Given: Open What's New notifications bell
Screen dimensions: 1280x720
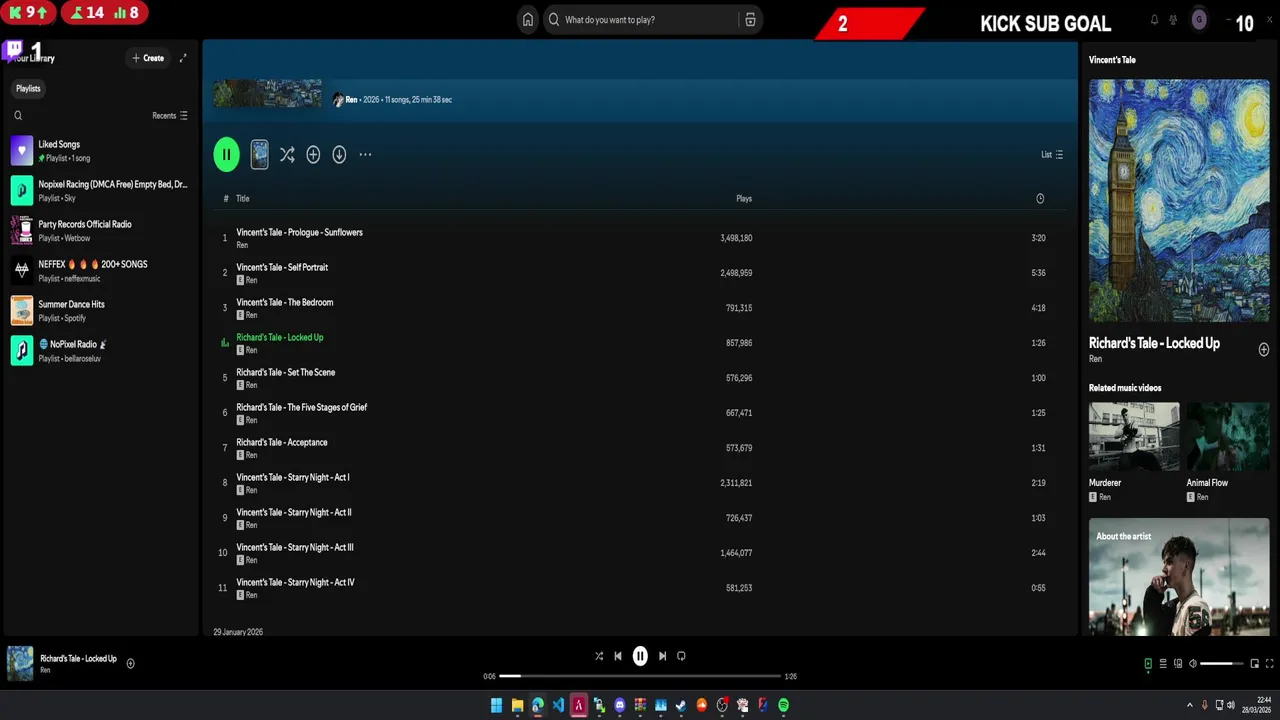Looking at the screenshot, I should click(x=1154, y=20).
